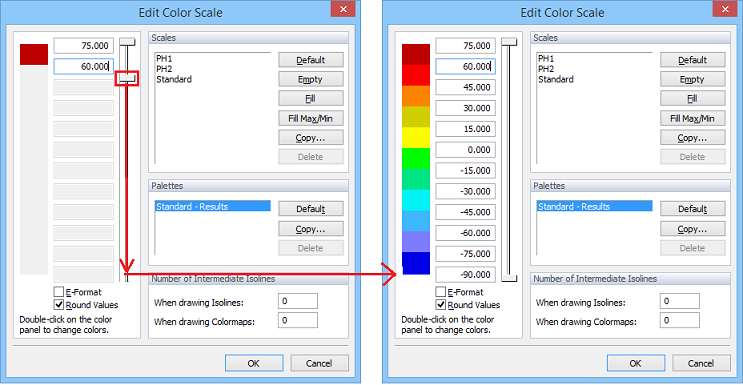
Task: Click the orange swatch in right dialog
Action: [x=416, y=96]
